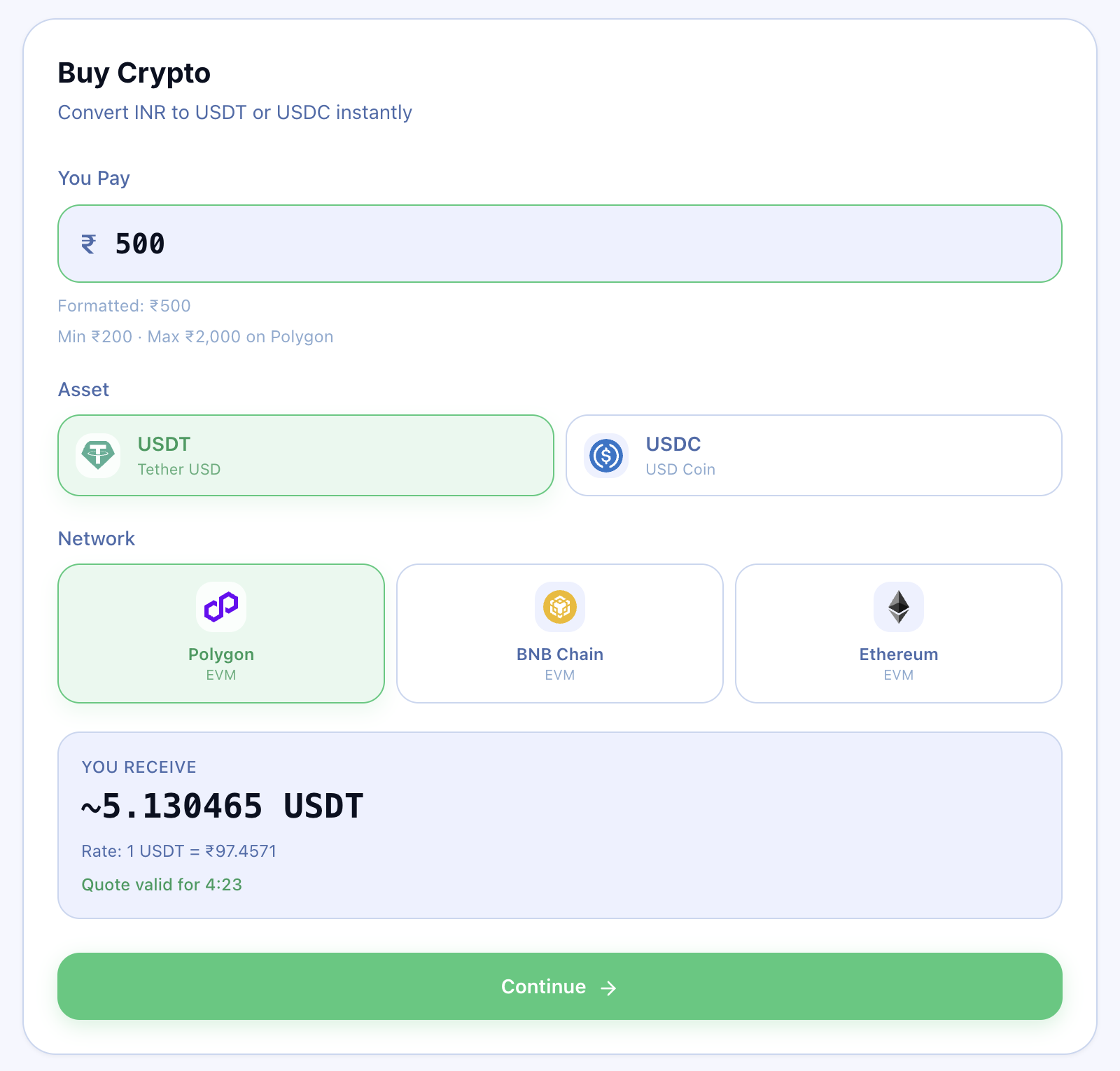This screenshot has height=1071, width=1120.
Task: Click the rupee symbol in amount field
Action: [x=89, y=244]
